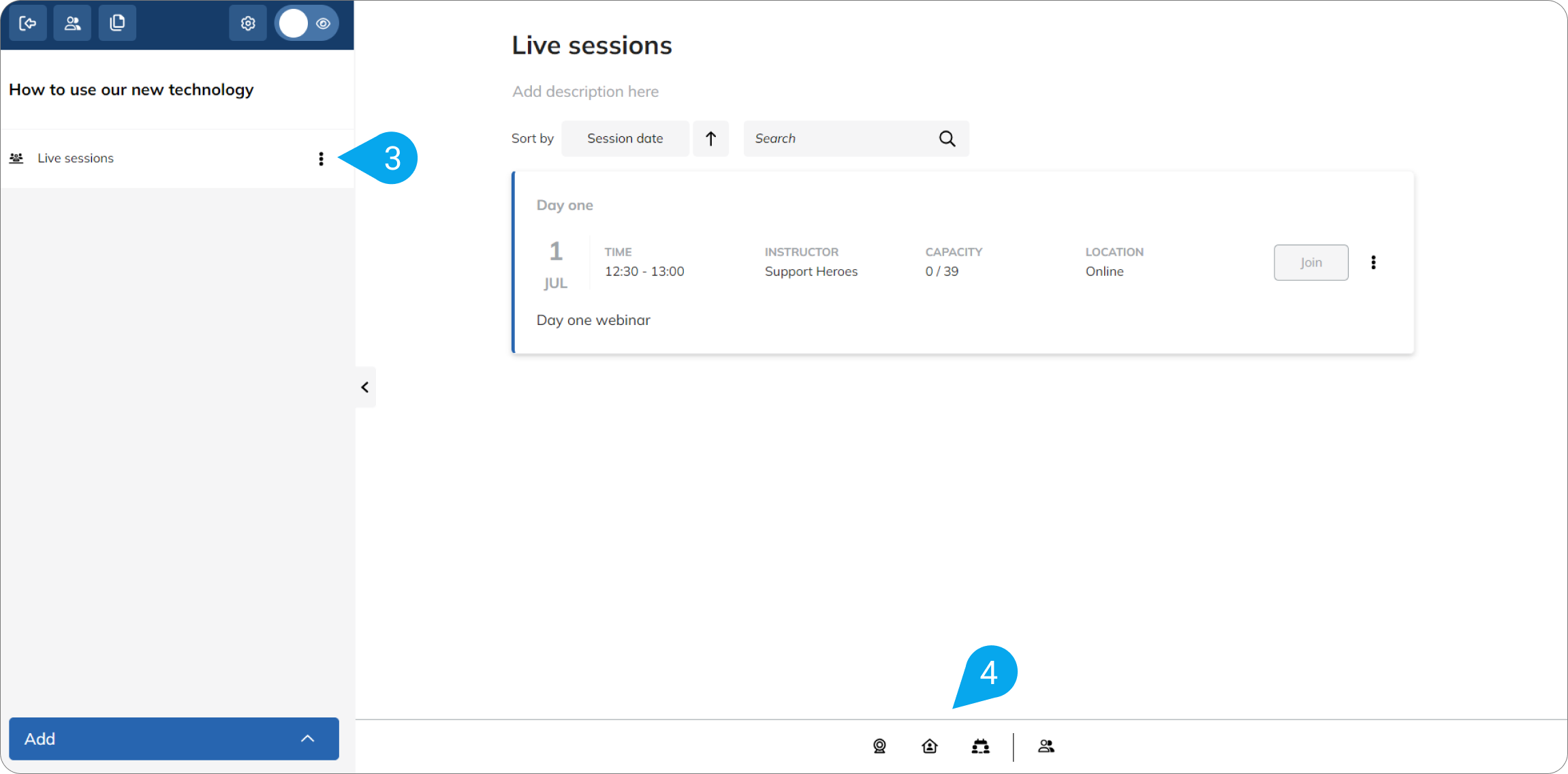Select the in-person session type icon
Image resolution: width=1568 pixels, height=774 pixels.
click(930, 746)
